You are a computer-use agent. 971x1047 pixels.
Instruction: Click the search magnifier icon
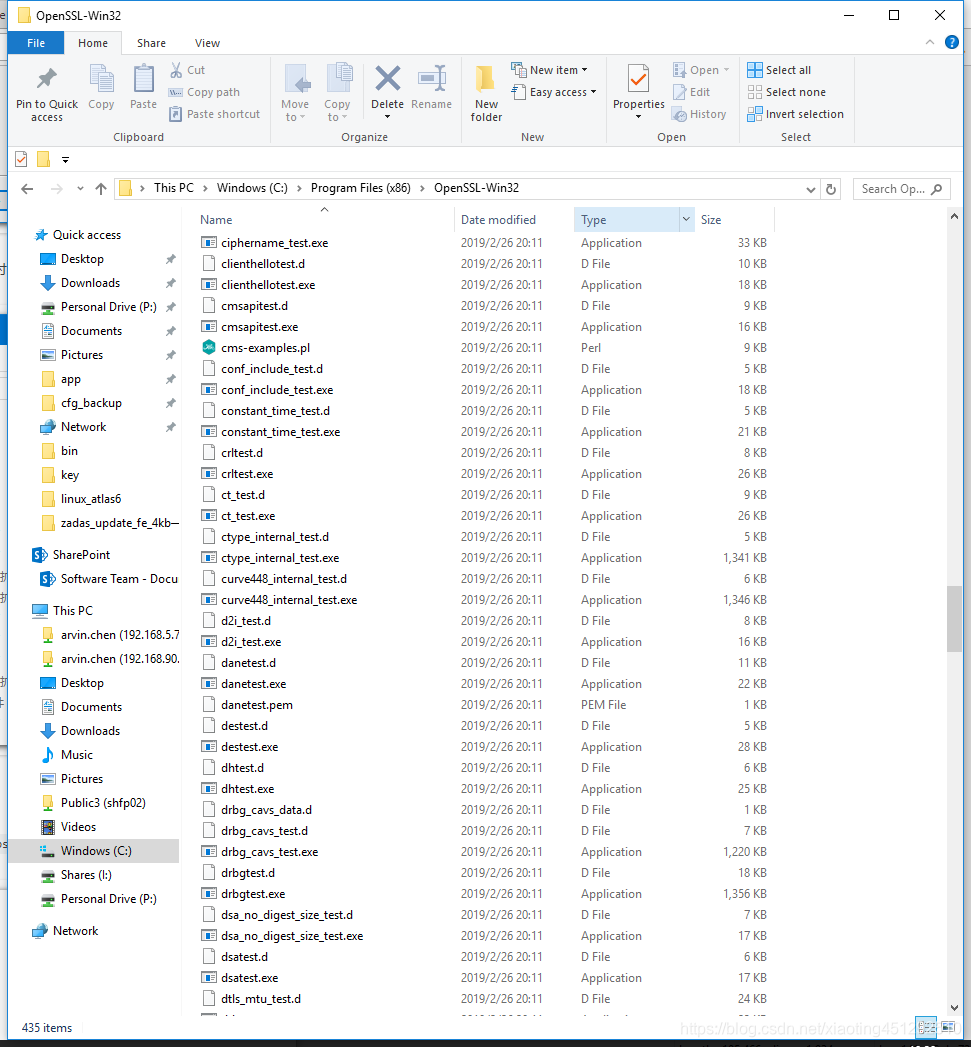[x=937, y=189]
